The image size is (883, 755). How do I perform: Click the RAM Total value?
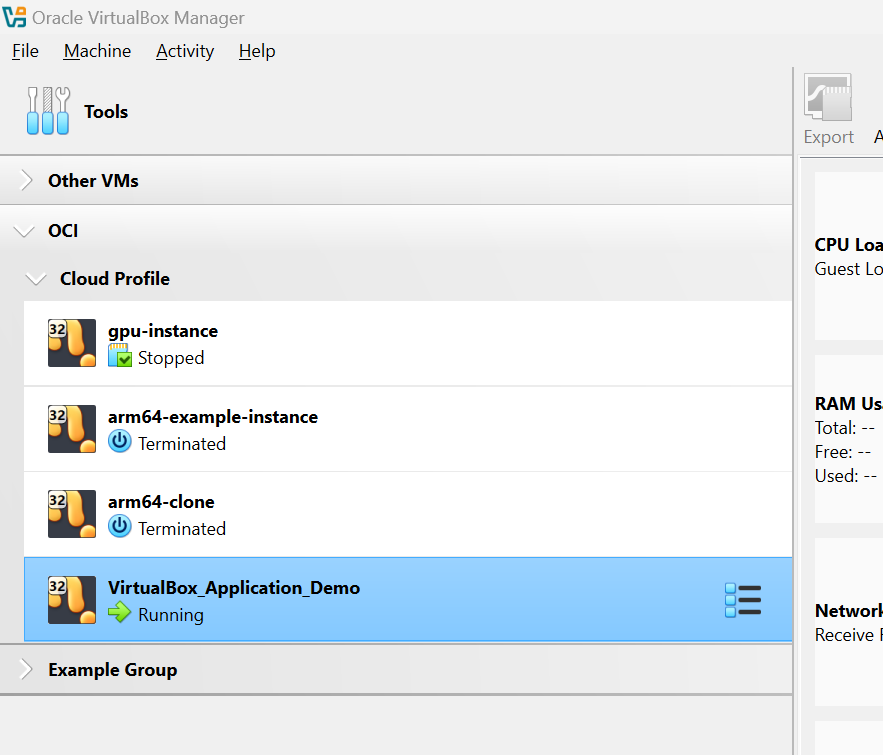[x=868, y=428]
